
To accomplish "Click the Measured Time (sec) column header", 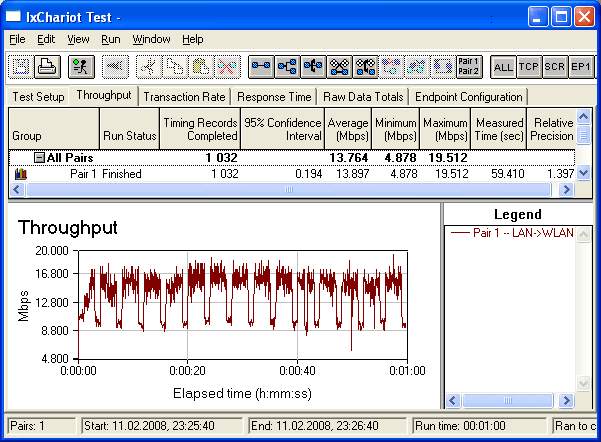I will [x=499, y=129].
